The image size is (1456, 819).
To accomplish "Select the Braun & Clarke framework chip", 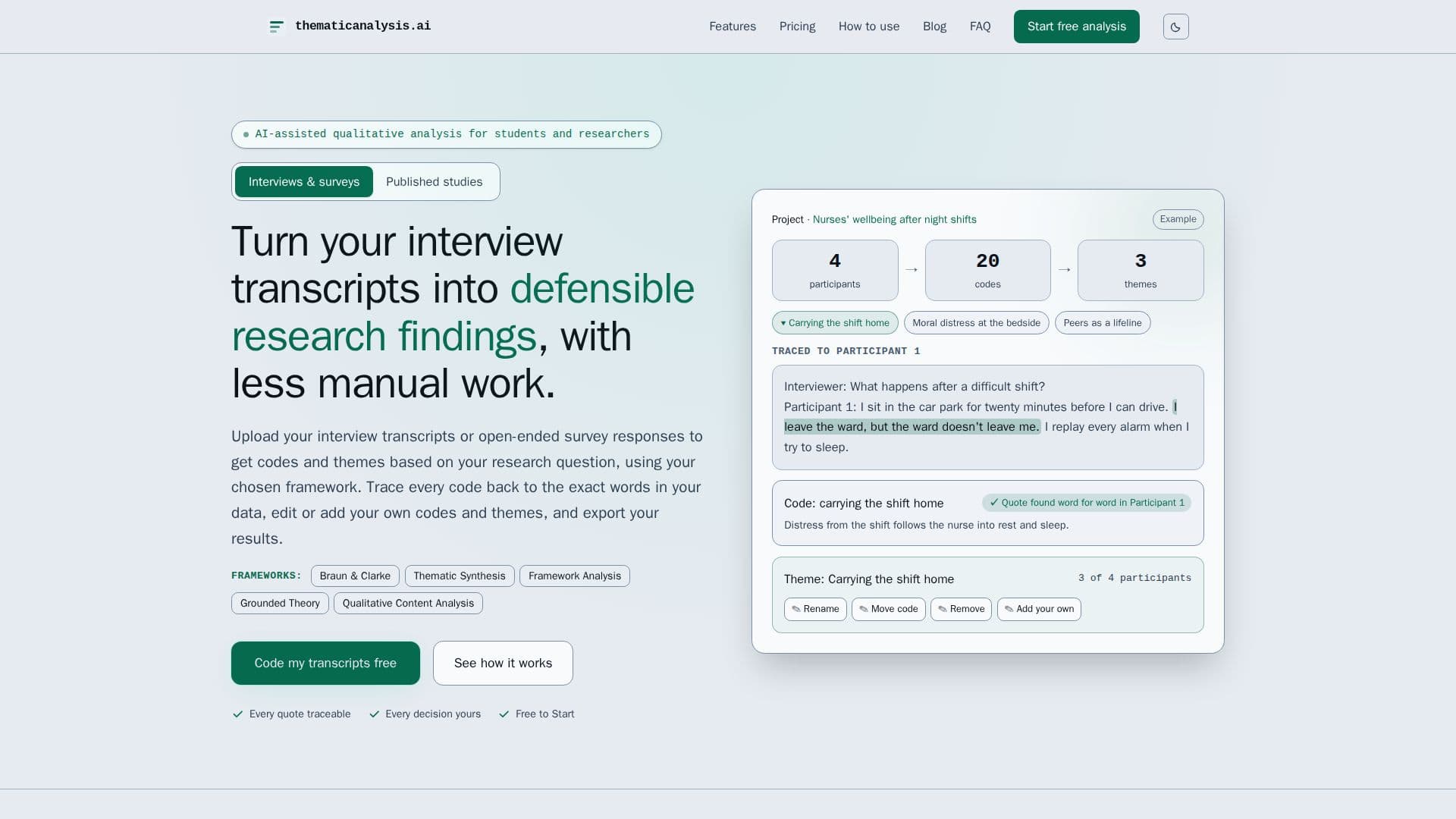I will (355, 576).
